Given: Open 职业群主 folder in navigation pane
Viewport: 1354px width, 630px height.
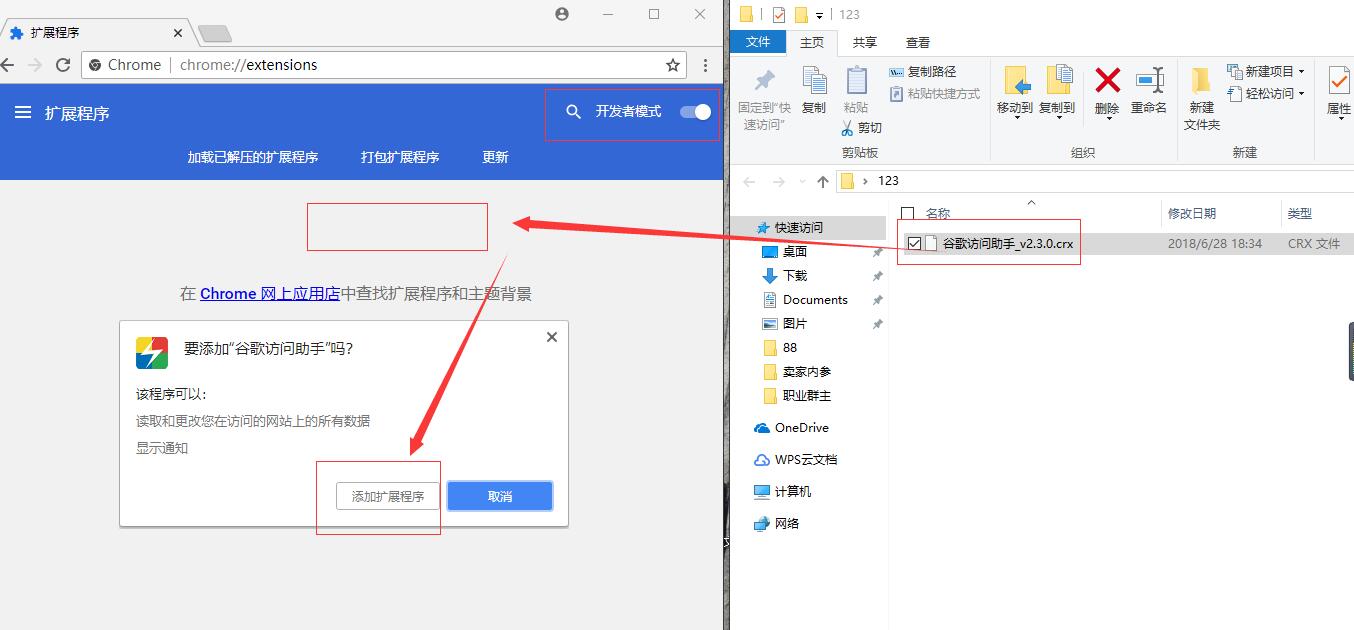Looking at the screenshot, I should 806,395.
